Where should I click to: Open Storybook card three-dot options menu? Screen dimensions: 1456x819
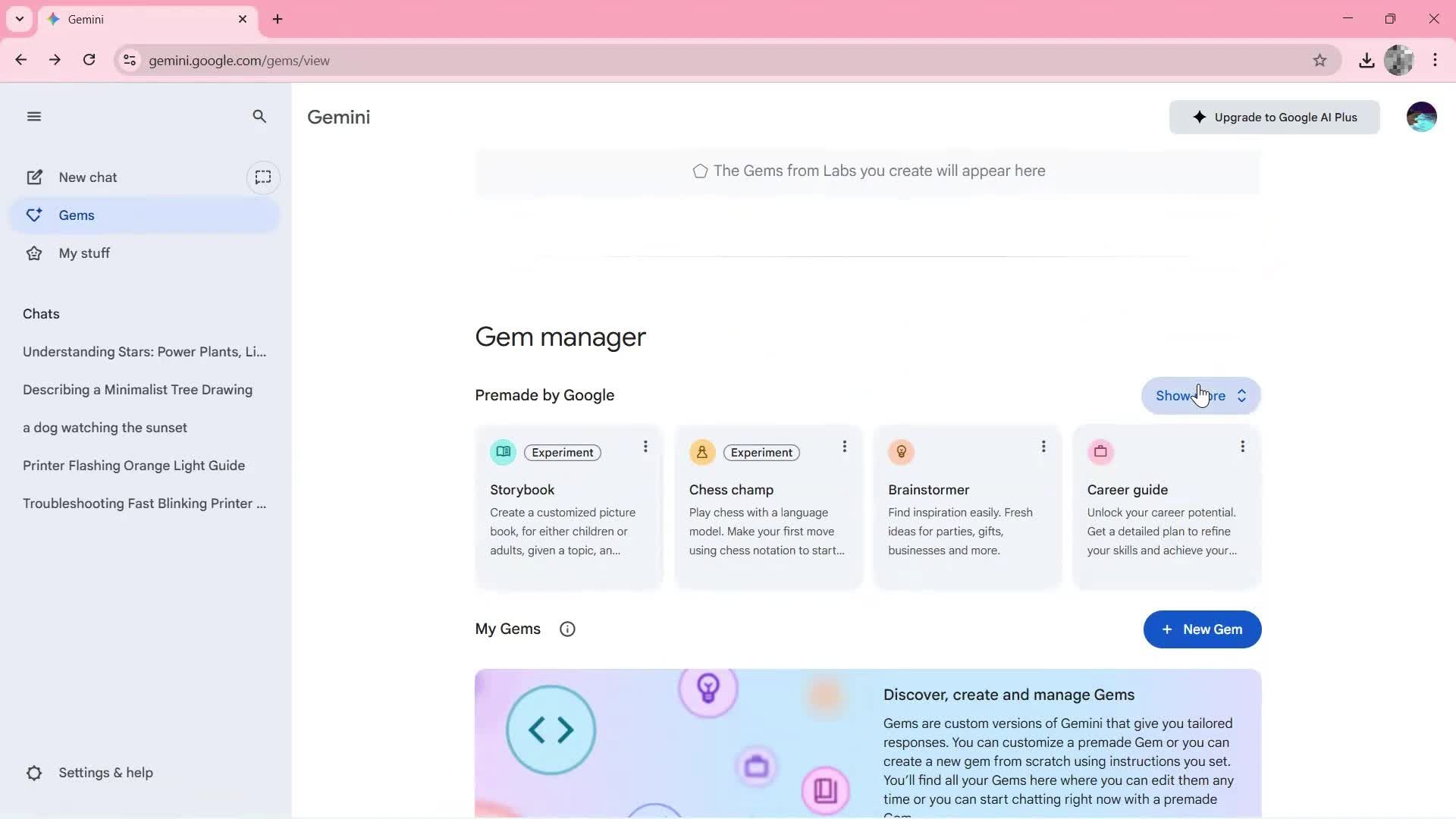tap(645, 447)
